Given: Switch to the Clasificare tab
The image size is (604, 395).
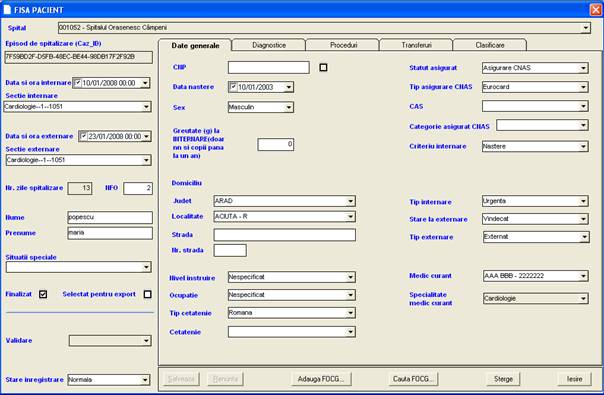Looking at the screenshot, I should pyautogui.click(x=490, y=45).
